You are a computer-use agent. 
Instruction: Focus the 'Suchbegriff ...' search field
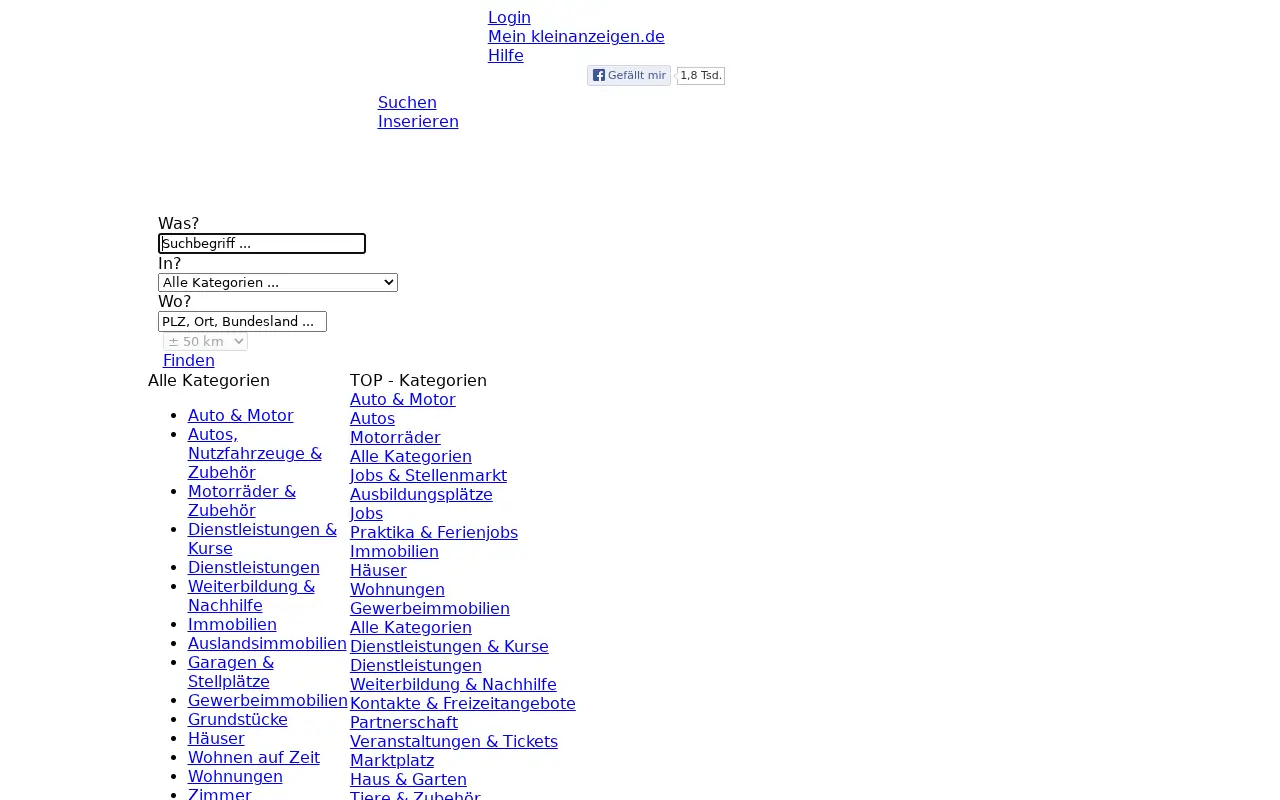tap(262, 243)
